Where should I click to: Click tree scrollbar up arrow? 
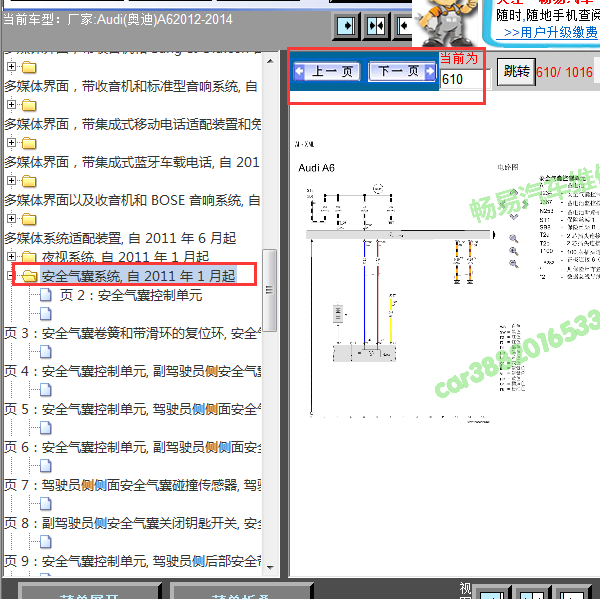click(x=270, y=61)
